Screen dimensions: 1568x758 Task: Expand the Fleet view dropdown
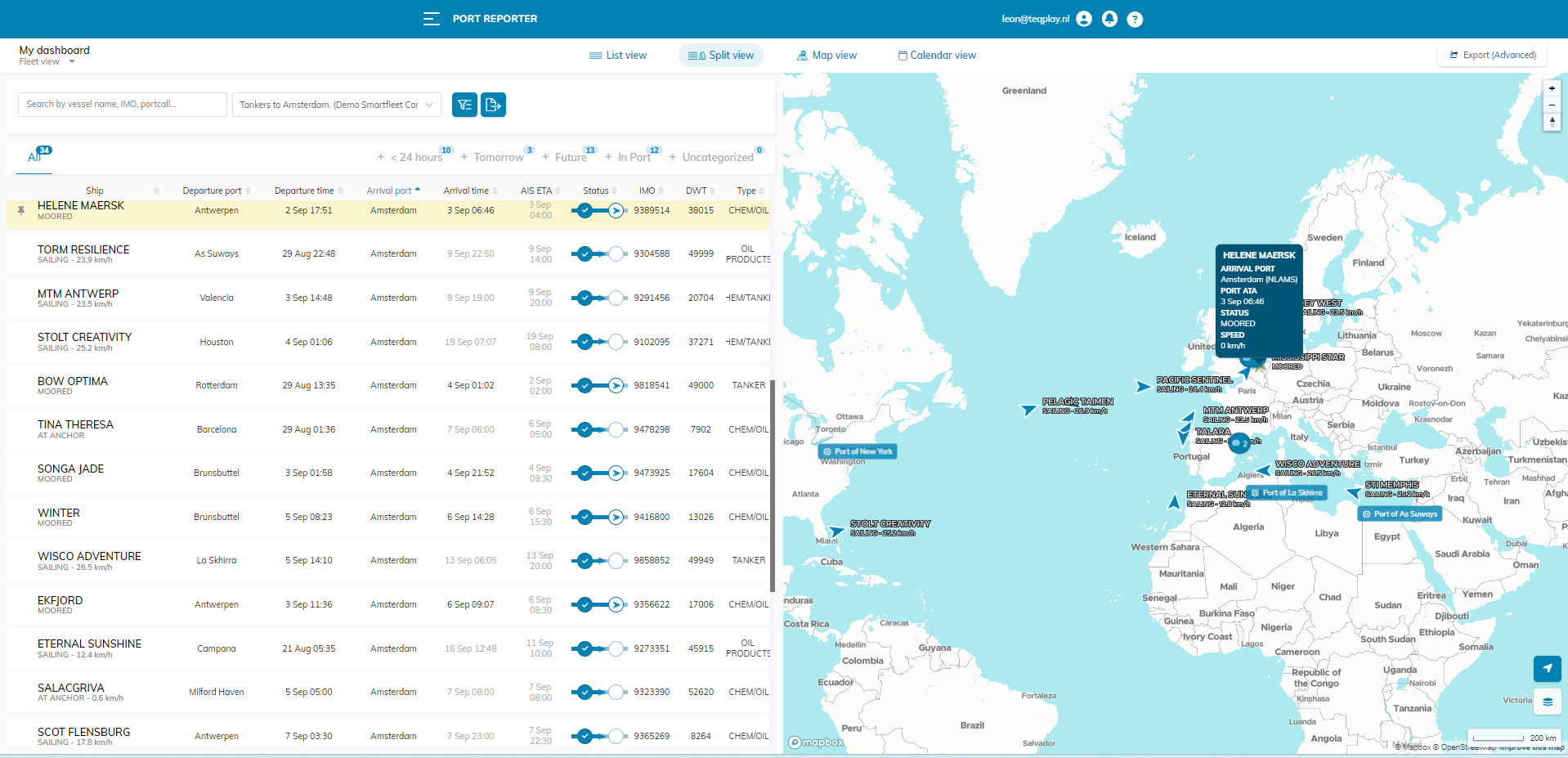click(x=71, y=62)
